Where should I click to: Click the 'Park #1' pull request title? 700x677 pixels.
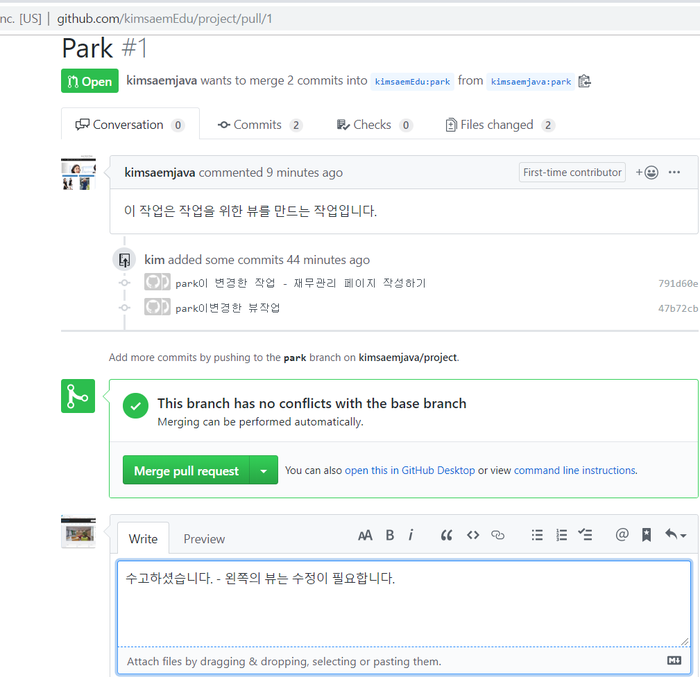point(104,48)
